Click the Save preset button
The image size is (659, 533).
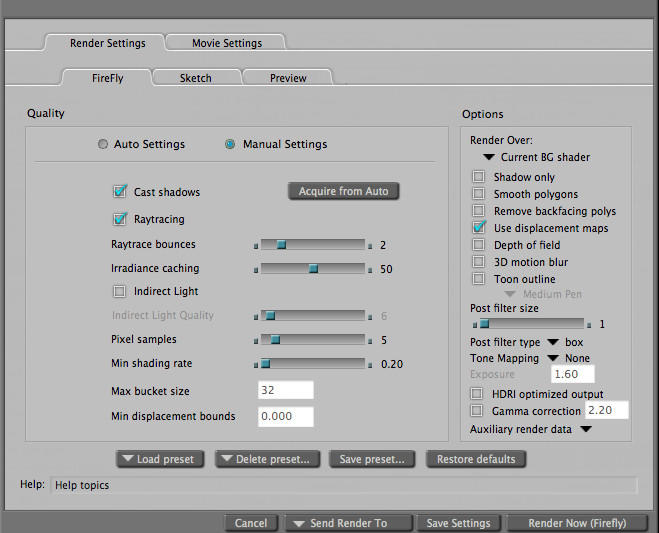coord(372,459)
